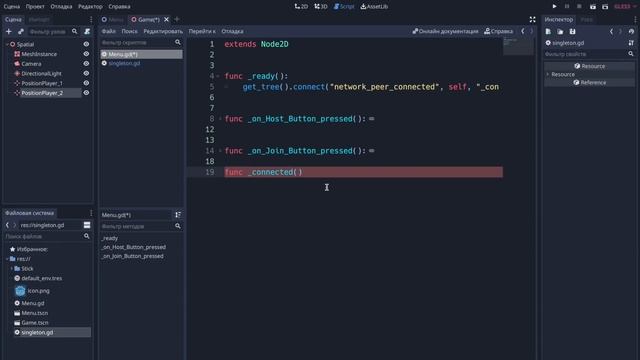This screenshot has width=640, height=360.
Task: Click the instance scene link icon
Action: click(x=21, y=31)
